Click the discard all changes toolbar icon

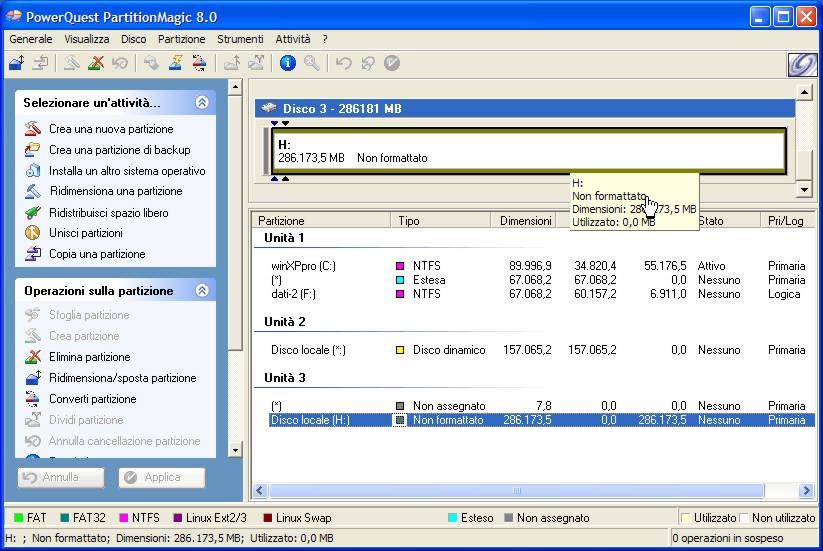tap(368, 63)
